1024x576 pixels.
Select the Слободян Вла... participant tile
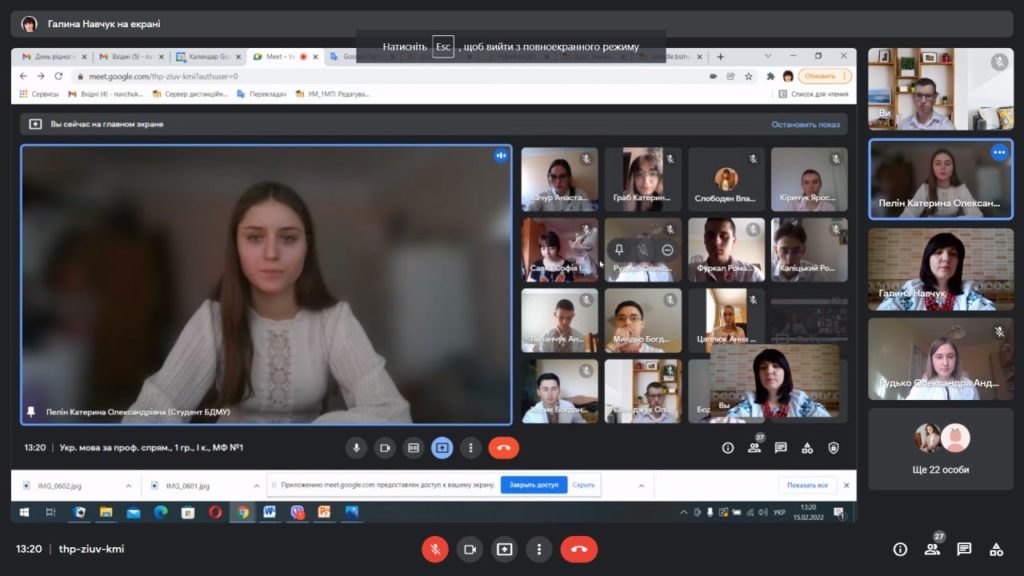tap(726, 179)
